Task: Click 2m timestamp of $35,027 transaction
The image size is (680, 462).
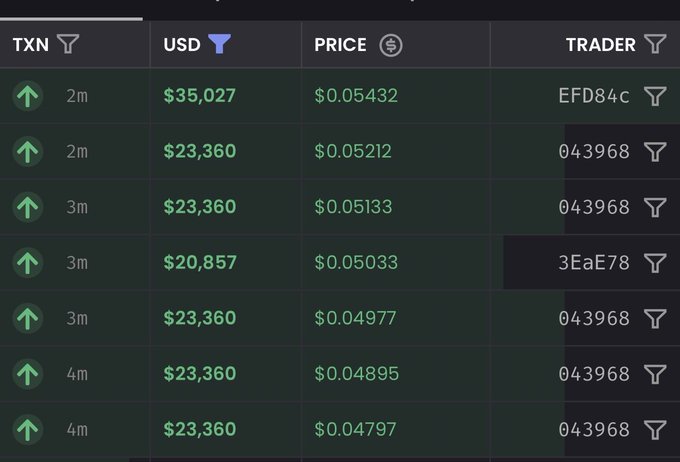Action: tap(77, 96)
